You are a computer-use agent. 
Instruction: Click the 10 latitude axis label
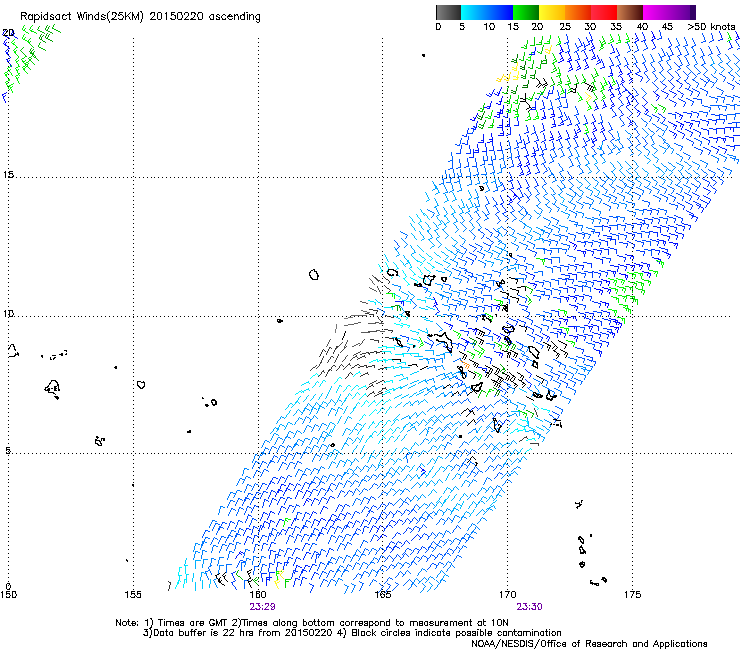8,314
